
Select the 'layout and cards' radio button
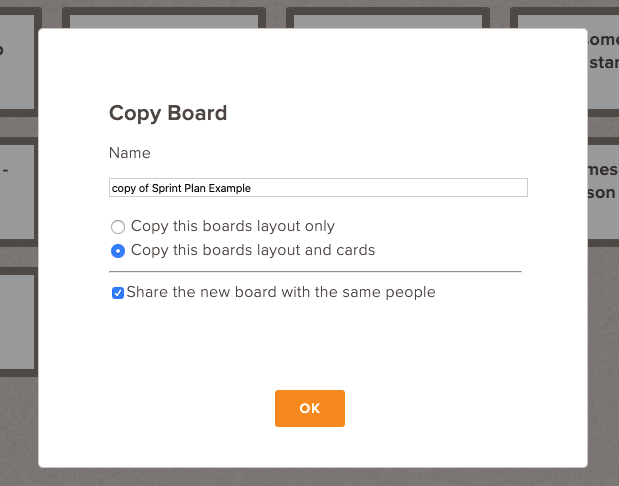coord(118,251)
